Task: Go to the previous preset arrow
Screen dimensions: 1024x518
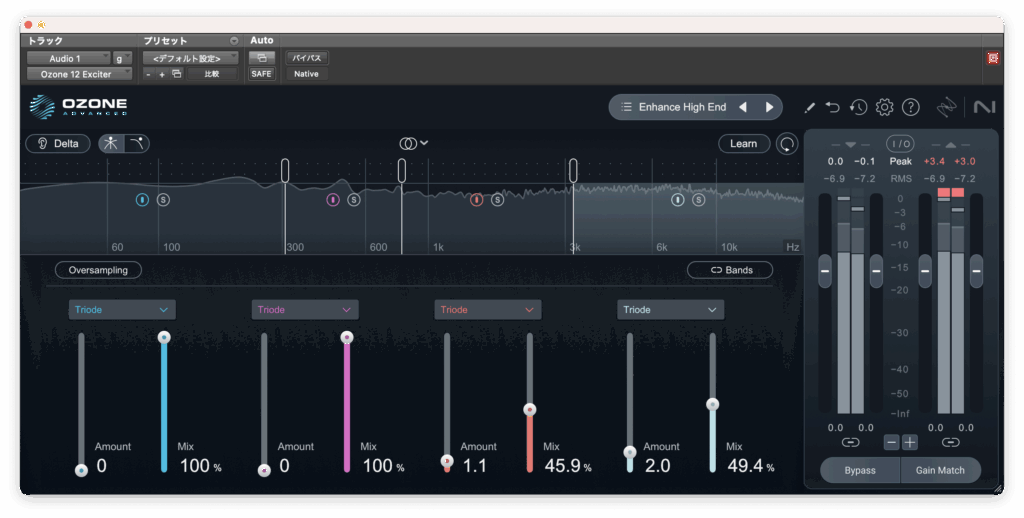Action: click(743, 107)
